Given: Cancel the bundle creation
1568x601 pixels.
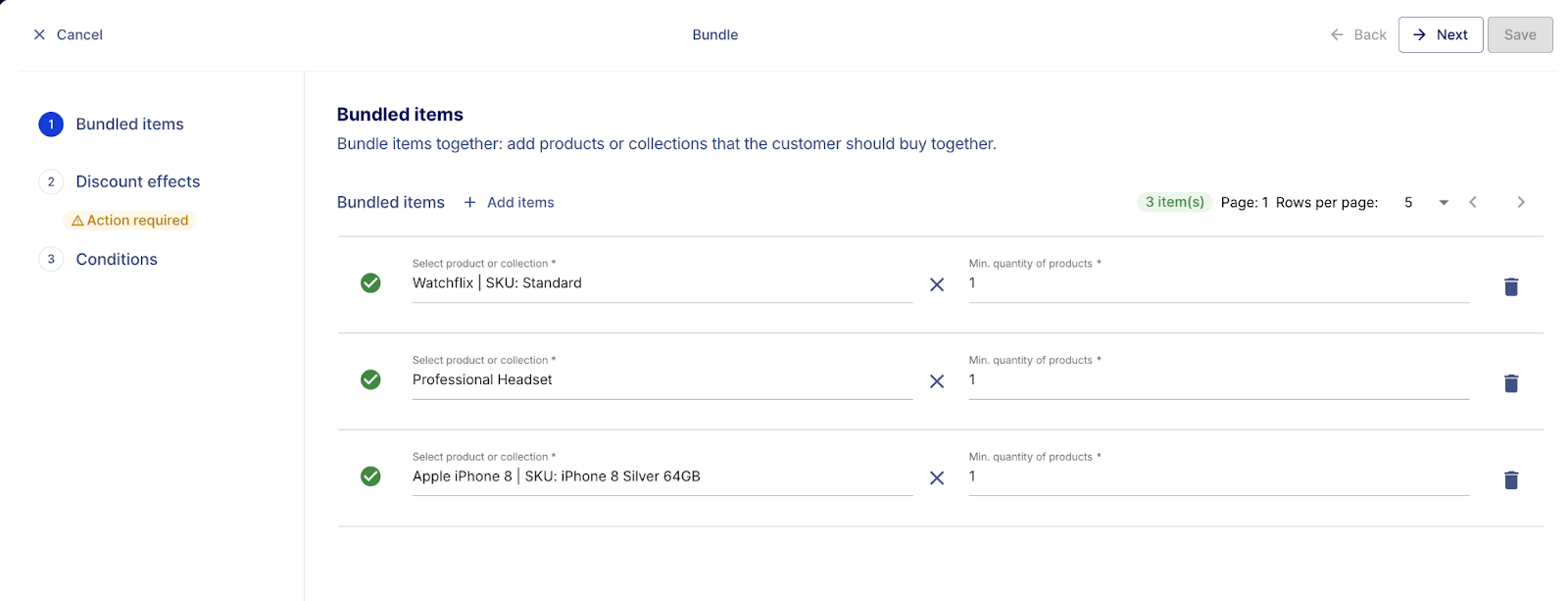Looking at the screenshot, I should click(68, 34).
